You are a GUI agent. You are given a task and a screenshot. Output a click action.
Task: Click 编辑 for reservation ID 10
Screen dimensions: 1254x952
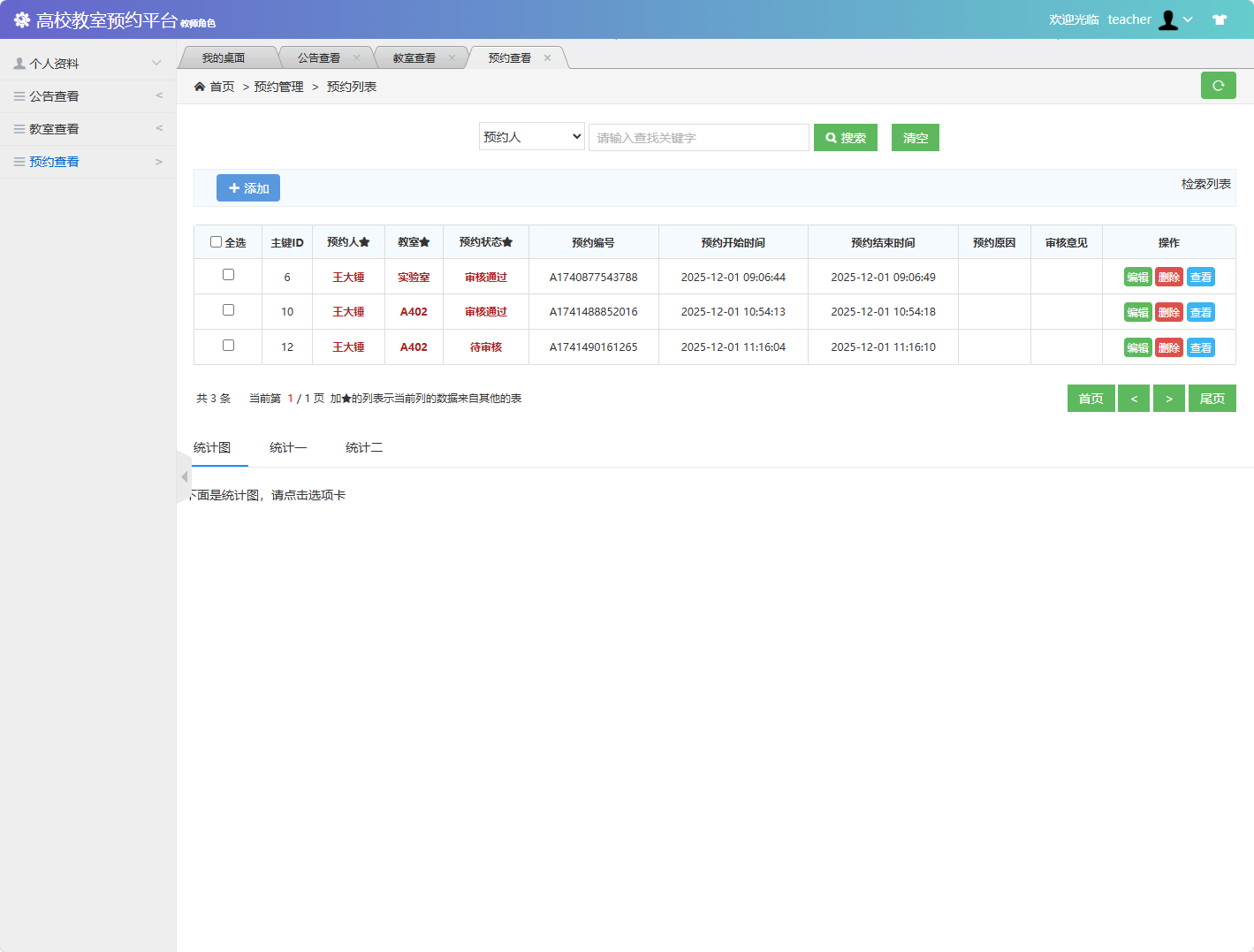(1137, 312)
